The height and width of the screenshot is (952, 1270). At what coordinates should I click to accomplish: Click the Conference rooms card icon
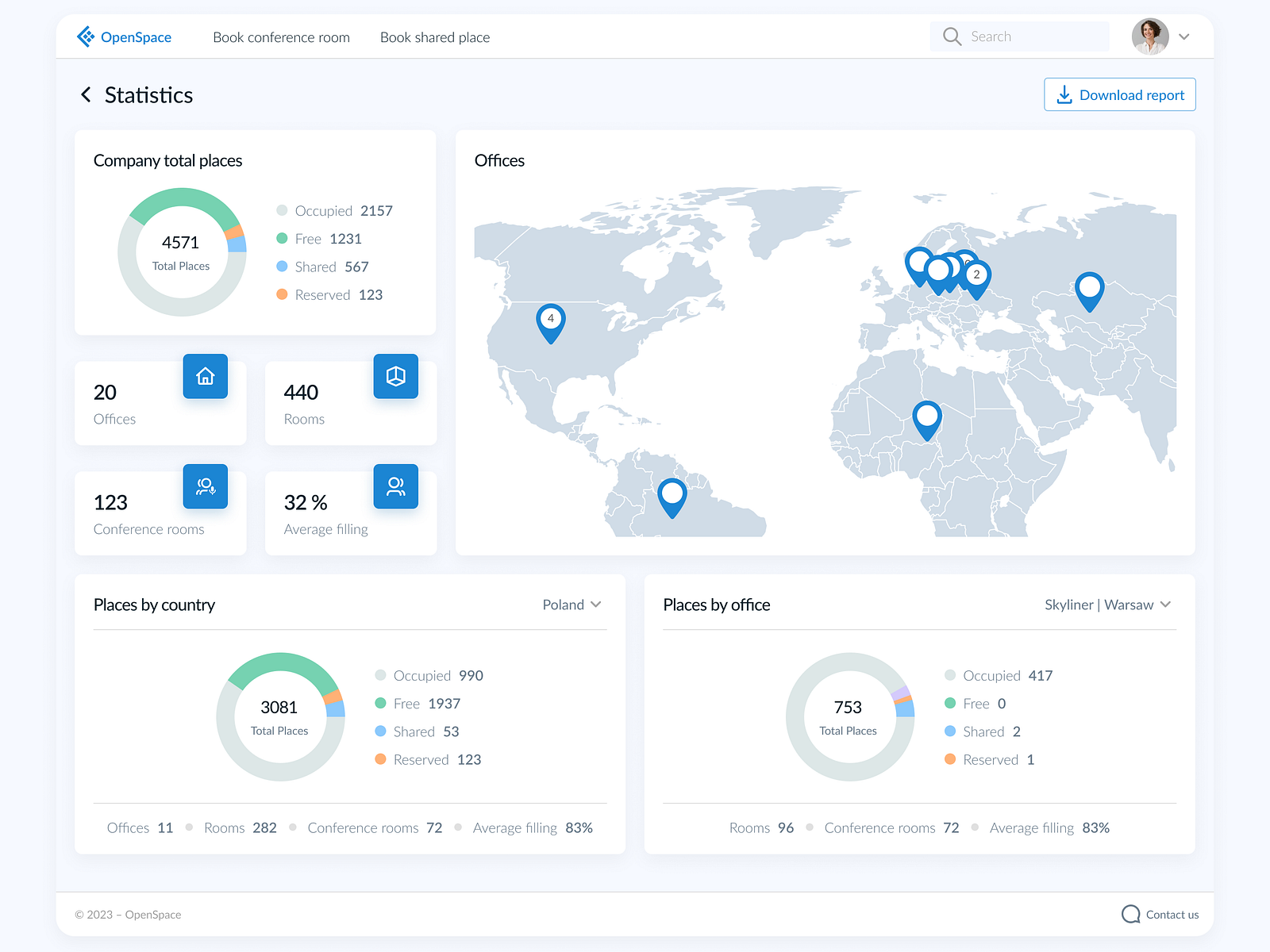pos(205,486)
